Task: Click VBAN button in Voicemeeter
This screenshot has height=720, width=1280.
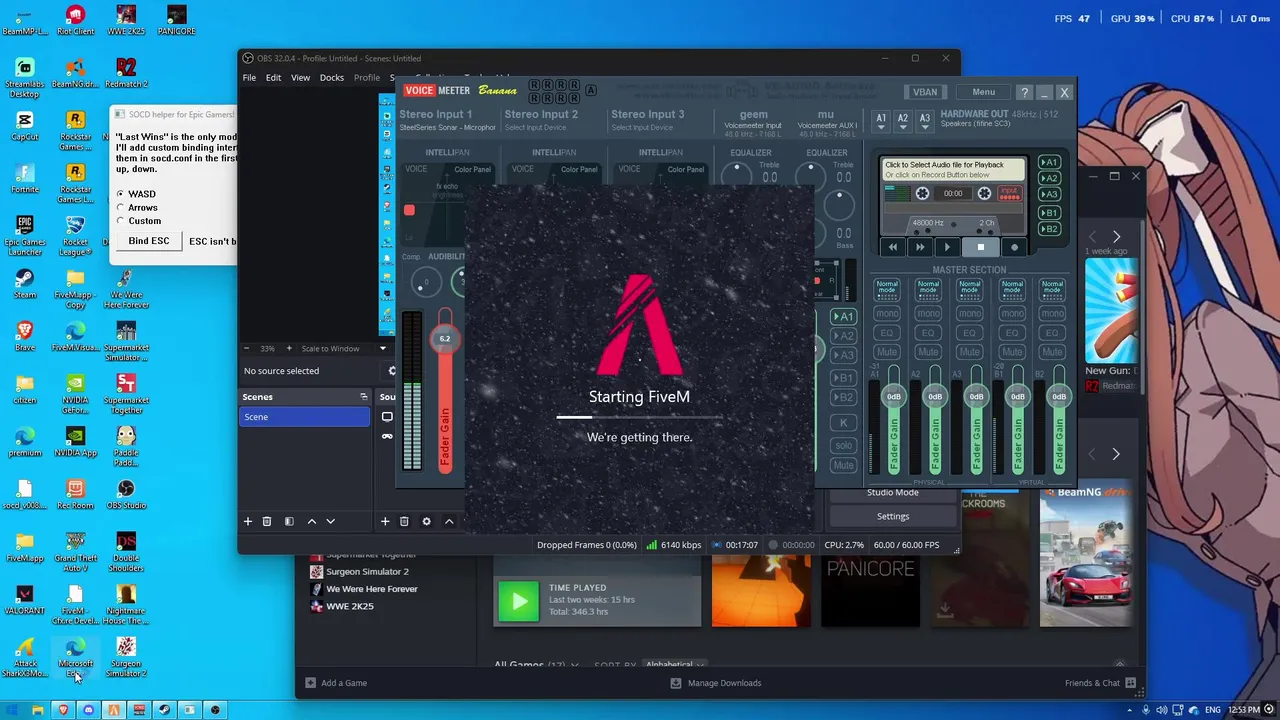Action: pos(925,92)
